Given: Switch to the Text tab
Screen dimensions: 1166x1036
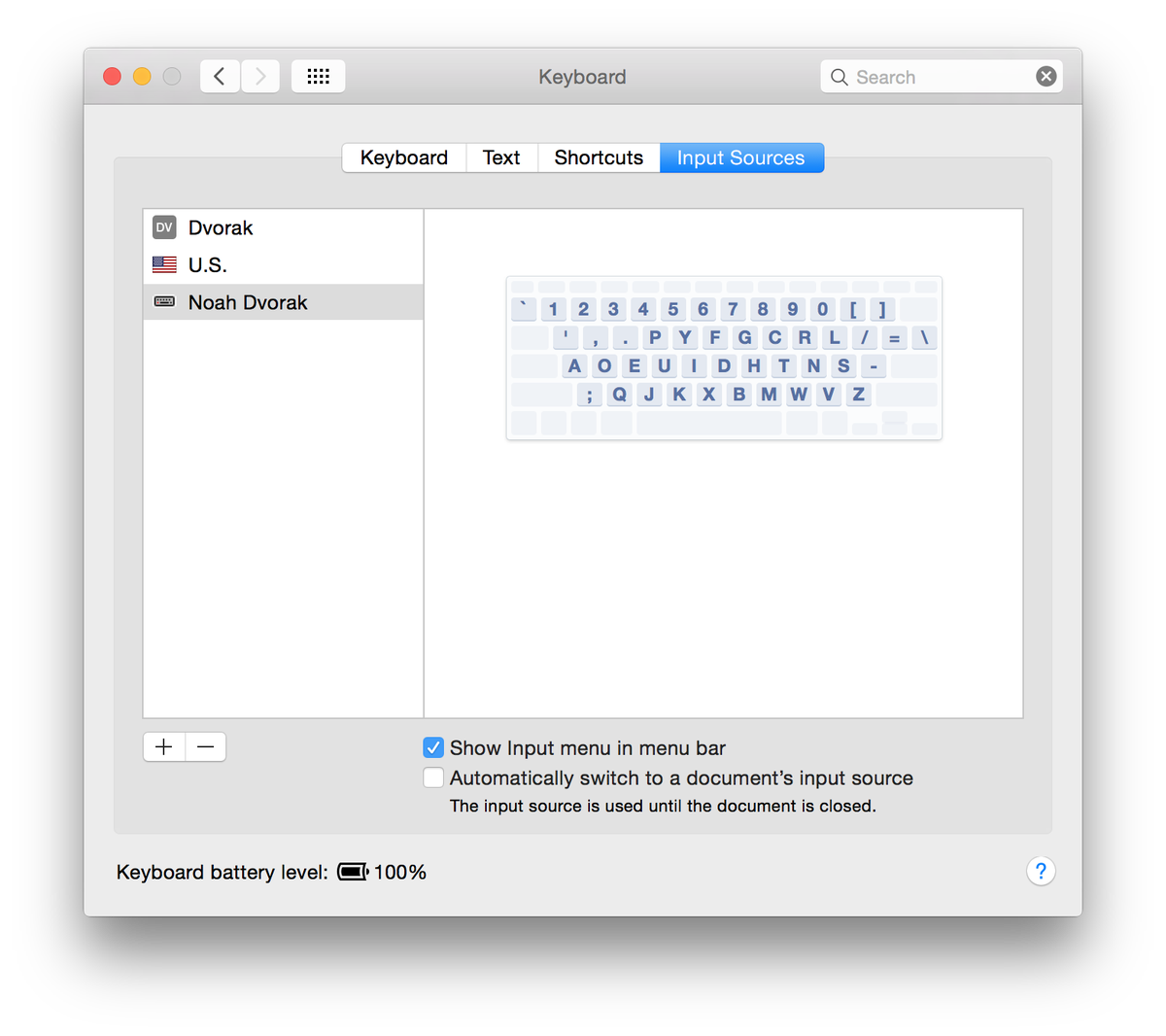Looking at the screenshot, I should [501, 157].
